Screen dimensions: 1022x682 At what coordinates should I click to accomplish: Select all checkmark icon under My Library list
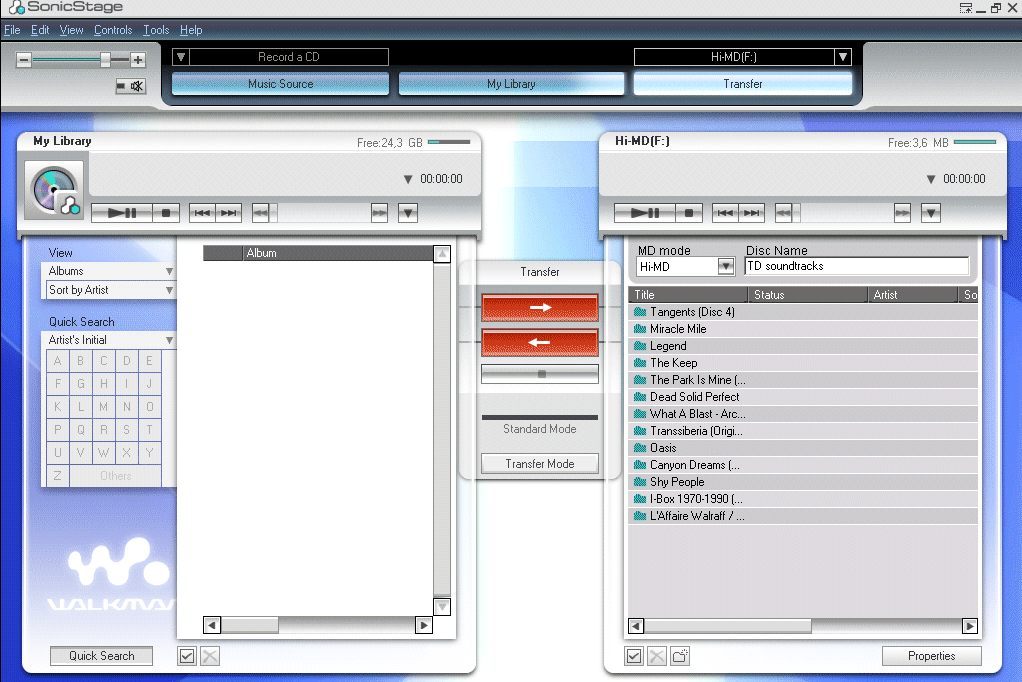point(187,656)
